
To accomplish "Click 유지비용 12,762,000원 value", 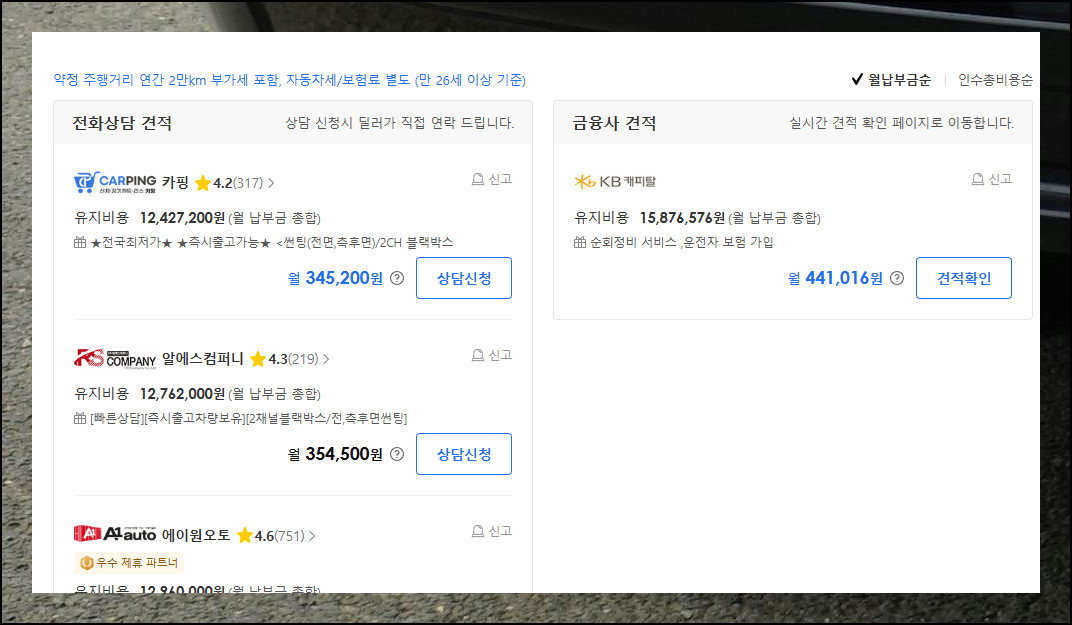I will [183, 394].
